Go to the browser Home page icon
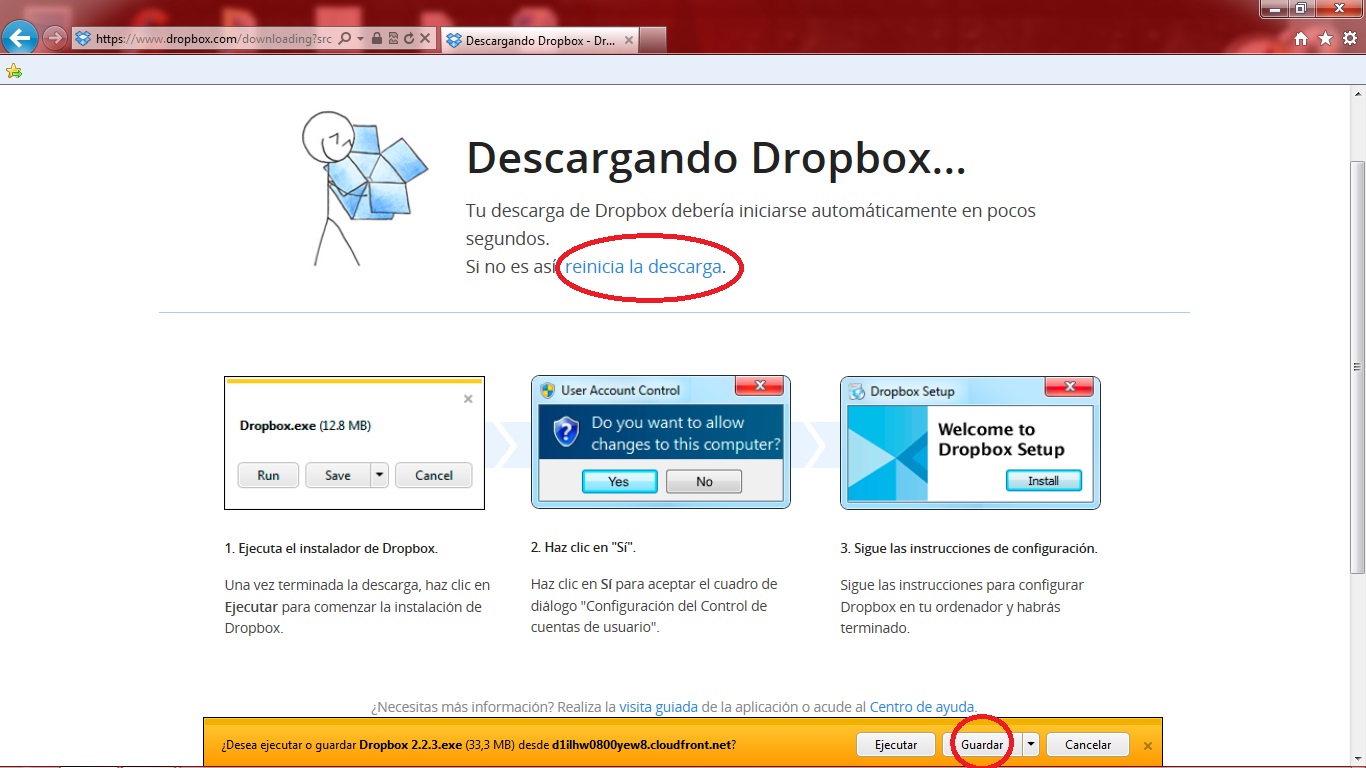 click(1301, 39)
